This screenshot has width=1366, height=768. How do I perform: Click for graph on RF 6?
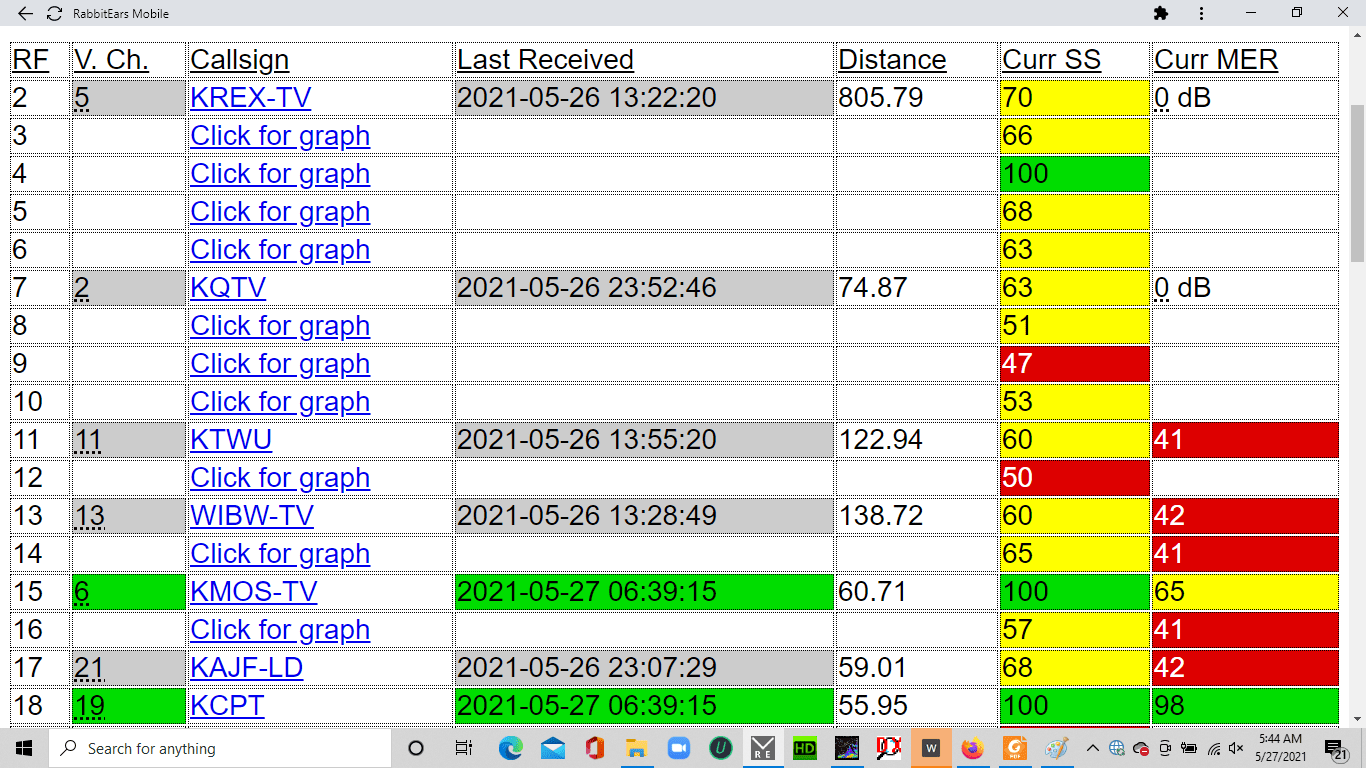pos(280,249)
